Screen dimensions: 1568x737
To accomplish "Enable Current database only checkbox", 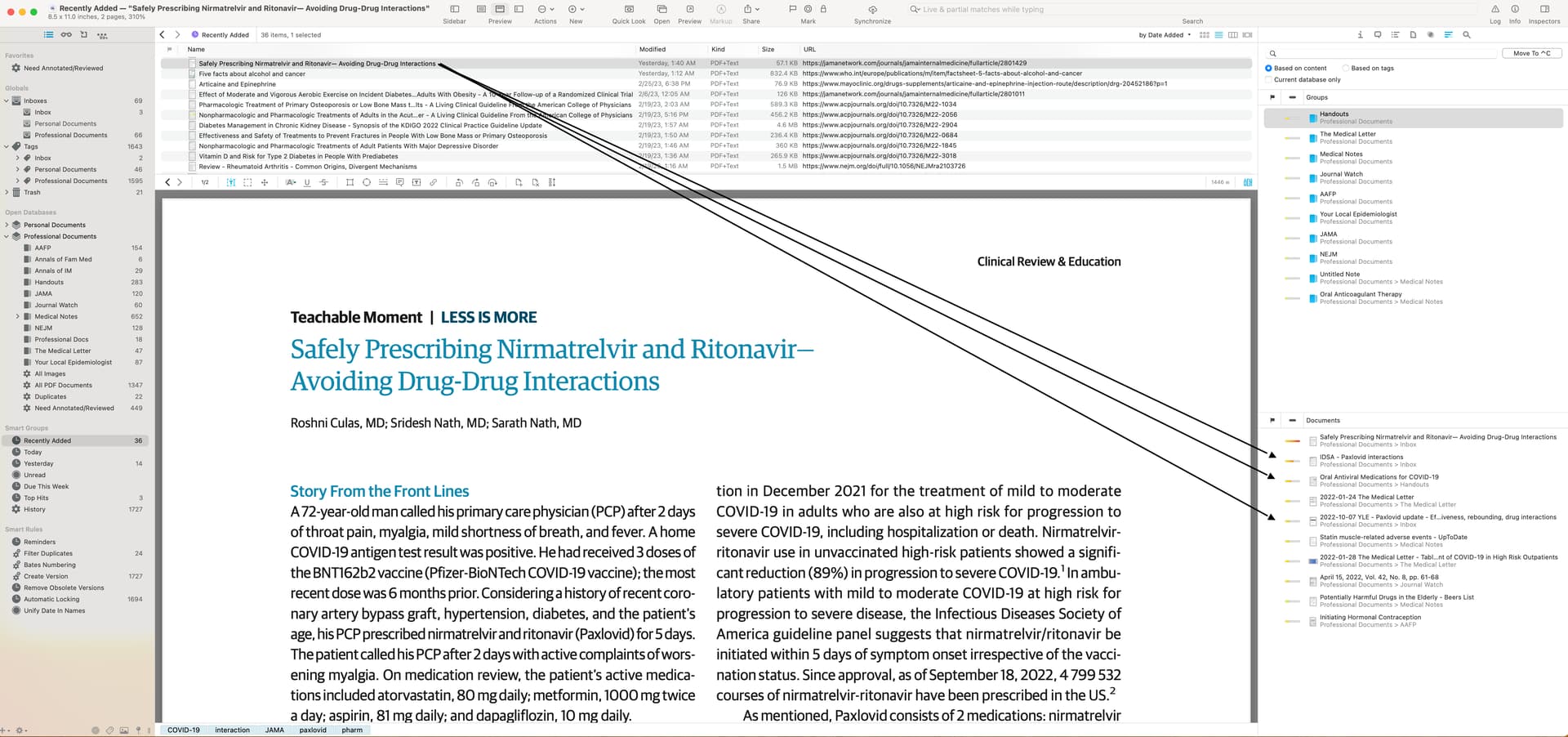I will (x=1268, y=79).
